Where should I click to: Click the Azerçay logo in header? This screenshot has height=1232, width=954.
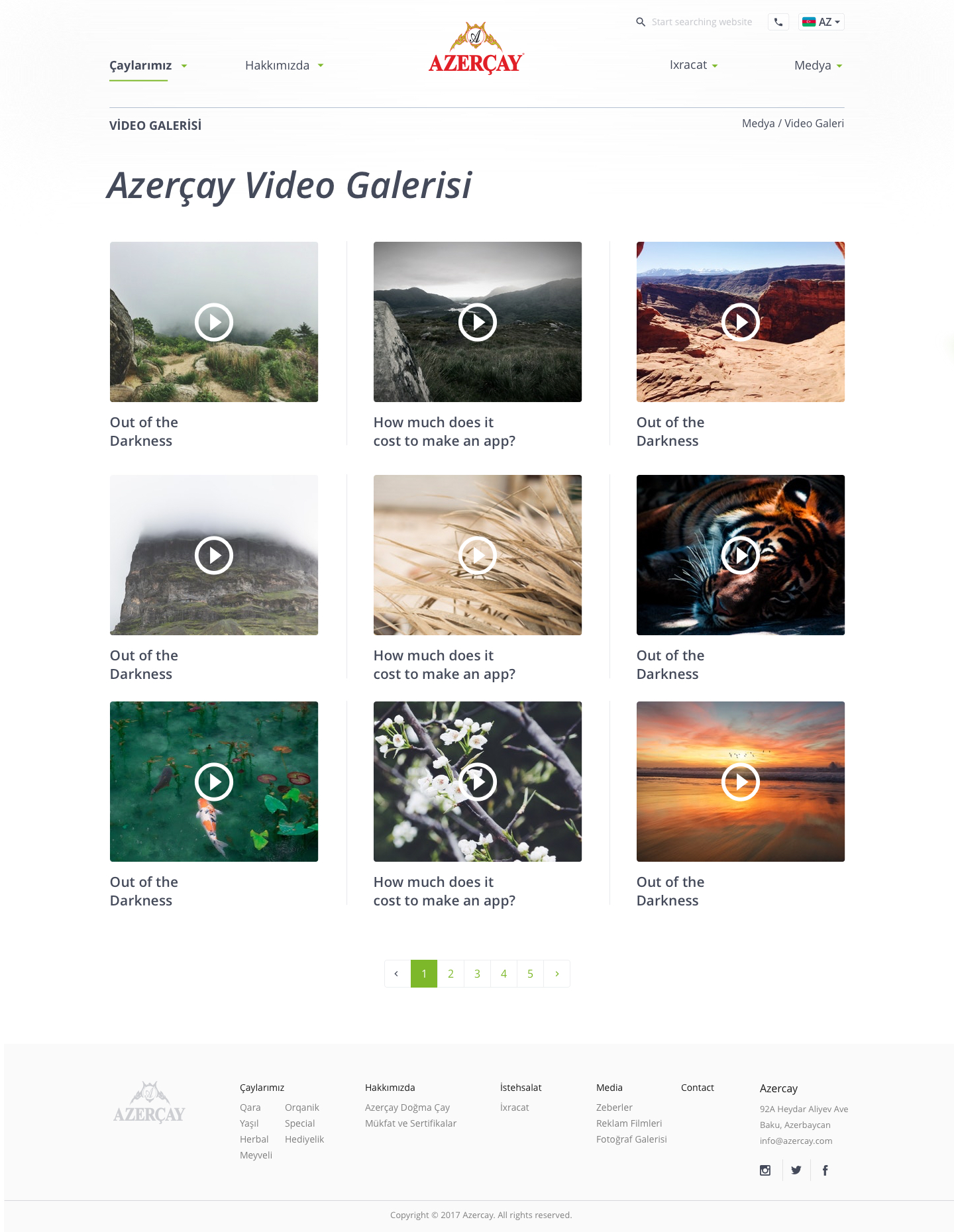point(476,48)
